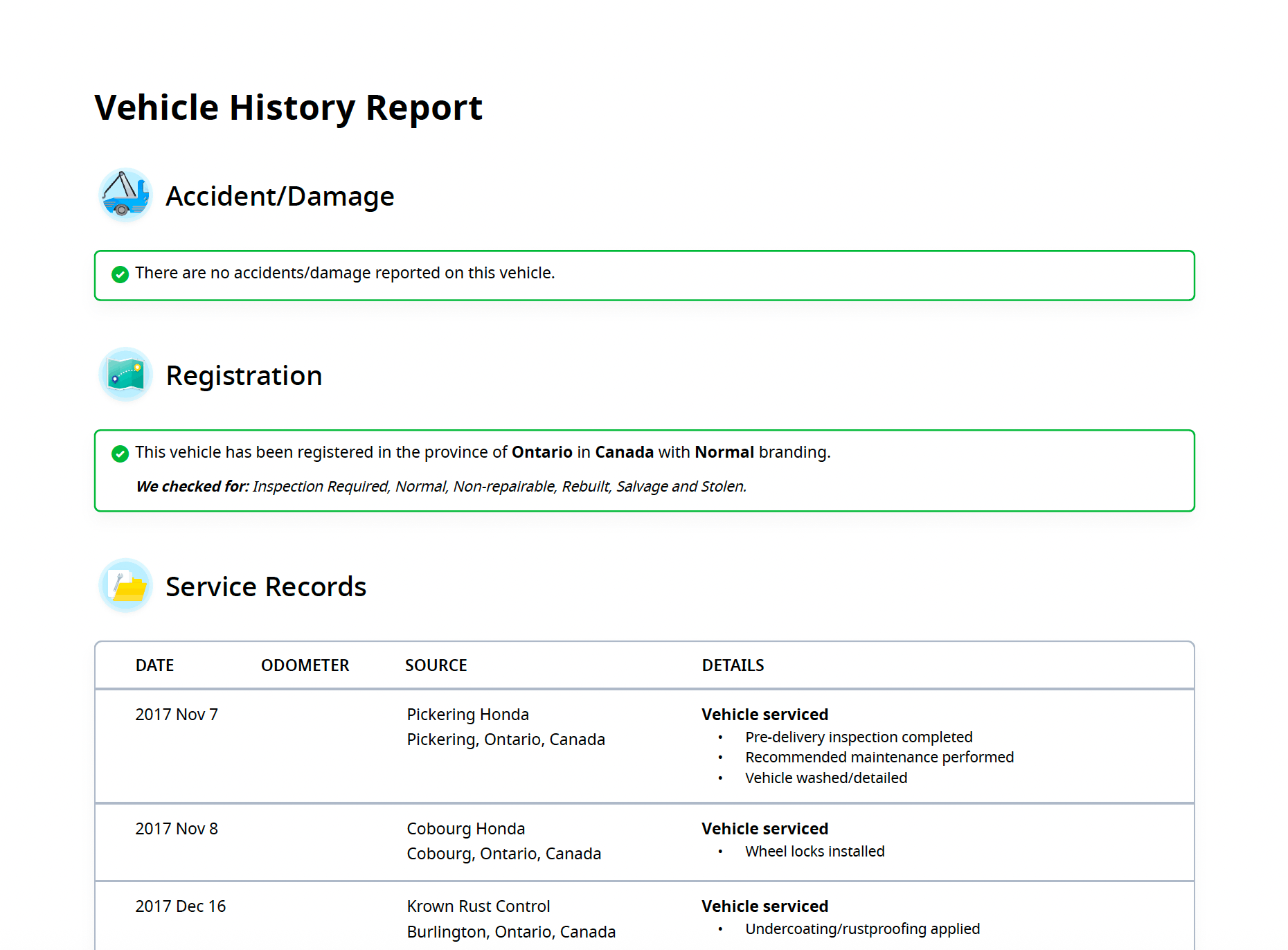Click the Pickering Honda source name
The width and height of the screenshot is (1288, 950).
pyautogui.click(x=467, y=715)
